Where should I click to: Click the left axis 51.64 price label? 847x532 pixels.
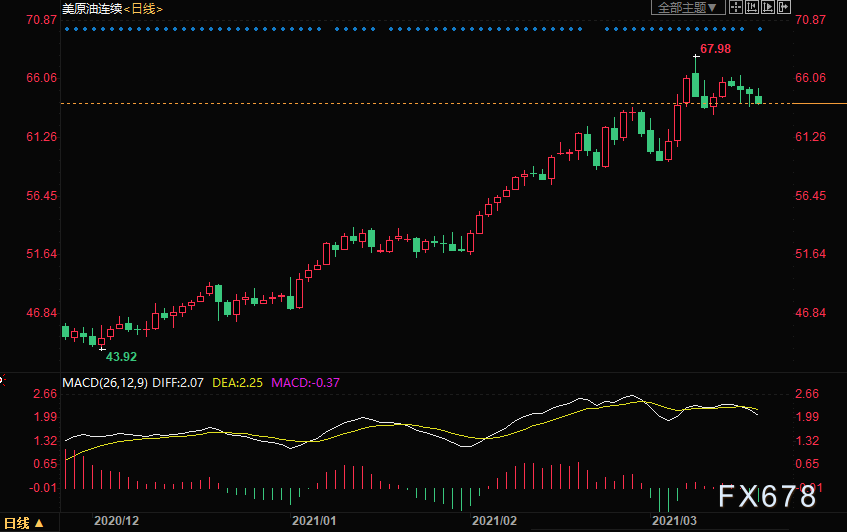click(x=42, y=254)
